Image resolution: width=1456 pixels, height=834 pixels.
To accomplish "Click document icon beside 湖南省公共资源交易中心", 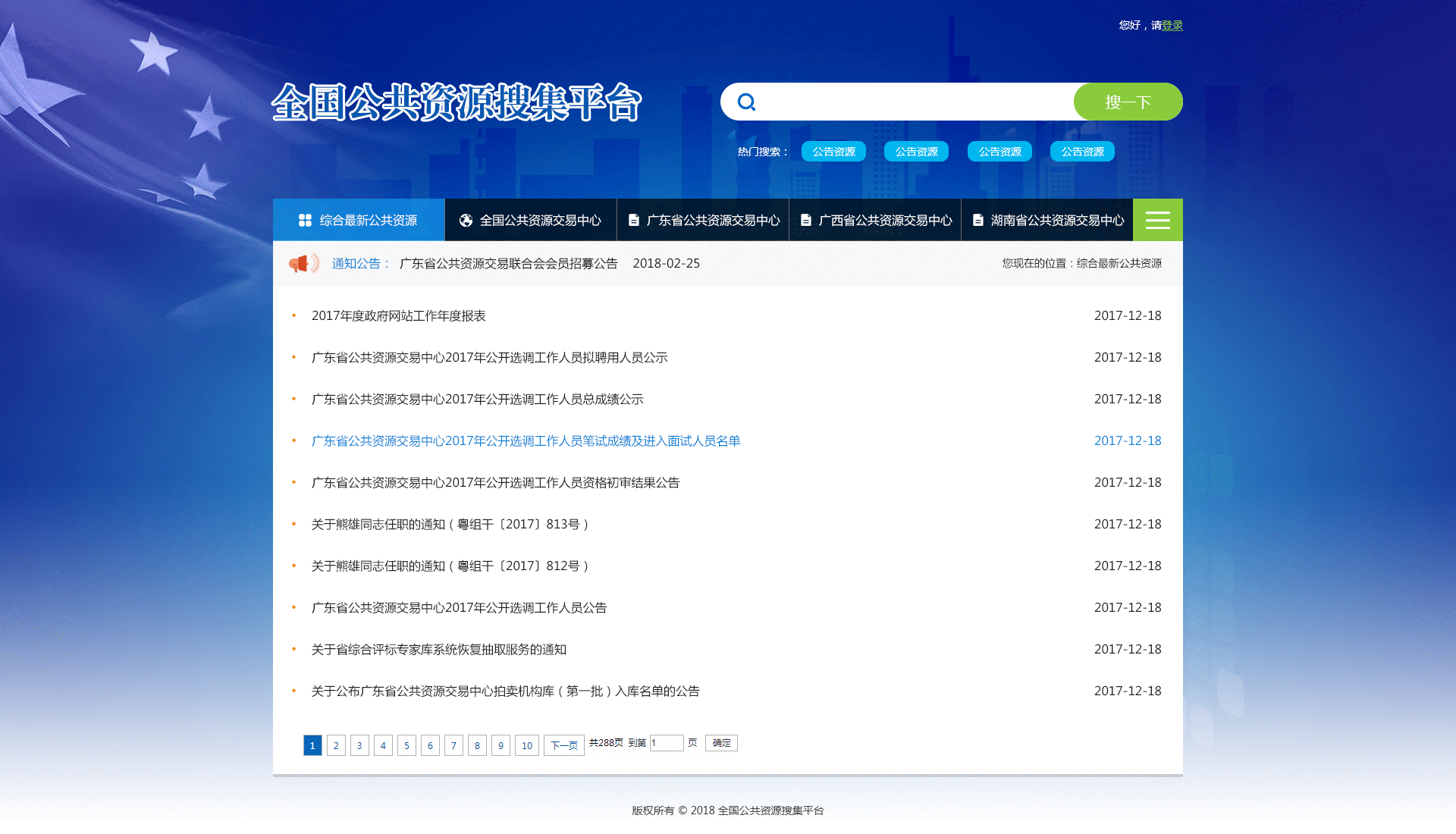I will pos(978,220).
